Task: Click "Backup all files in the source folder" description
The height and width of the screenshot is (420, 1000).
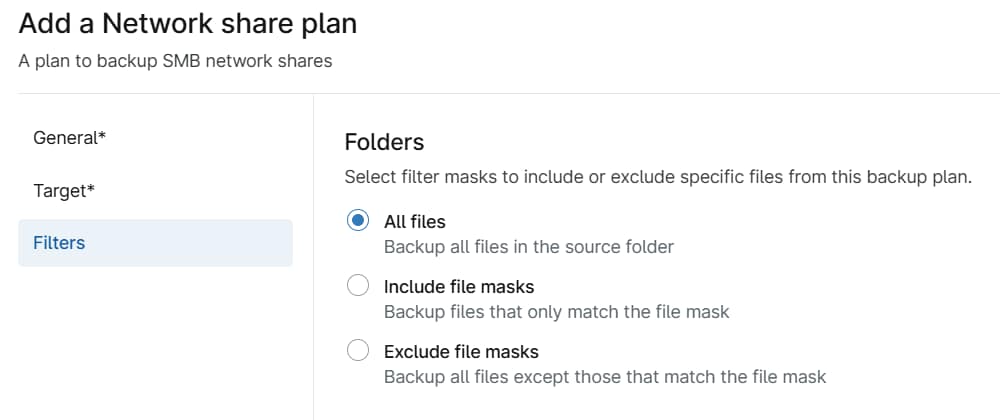Action: (529, 246)
